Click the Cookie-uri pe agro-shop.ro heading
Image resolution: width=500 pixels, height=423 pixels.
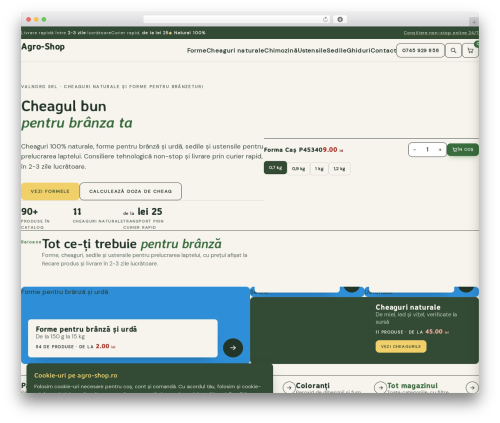click(x=76, y=376)
